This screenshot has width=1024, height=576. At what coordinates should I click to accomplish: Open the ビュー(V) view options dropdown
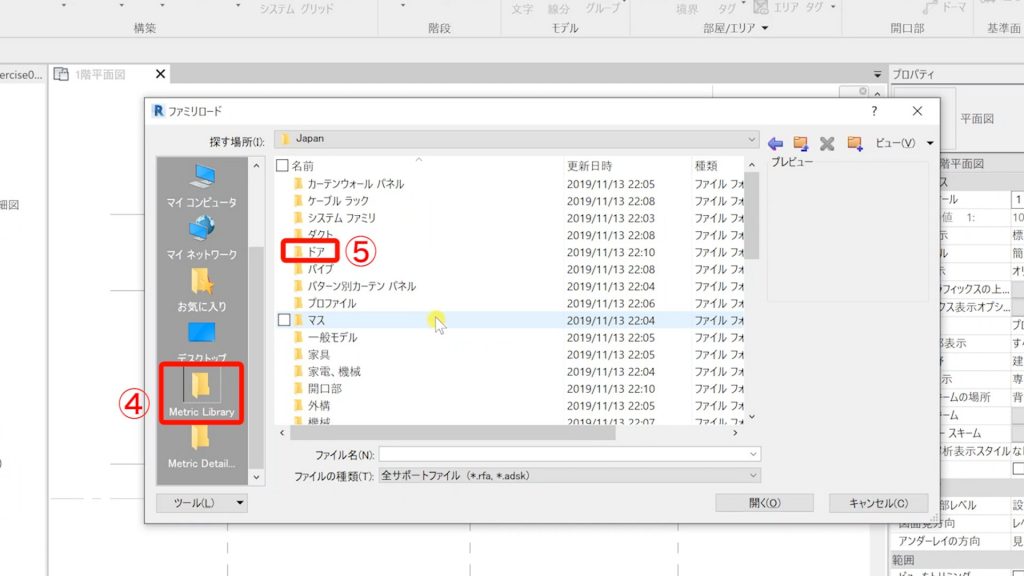coord(902,143)
